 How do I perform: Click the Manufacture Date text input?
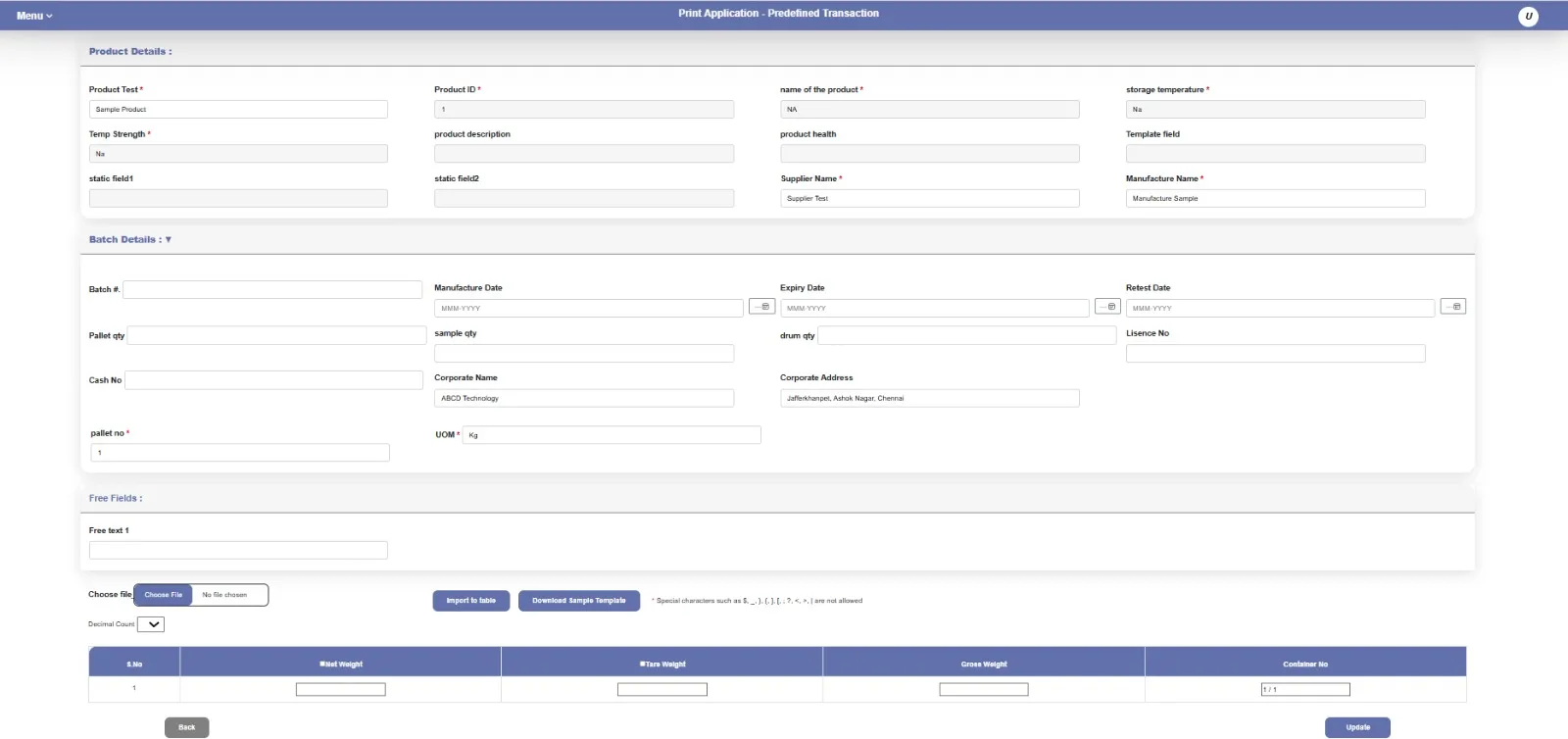(589, 309)
